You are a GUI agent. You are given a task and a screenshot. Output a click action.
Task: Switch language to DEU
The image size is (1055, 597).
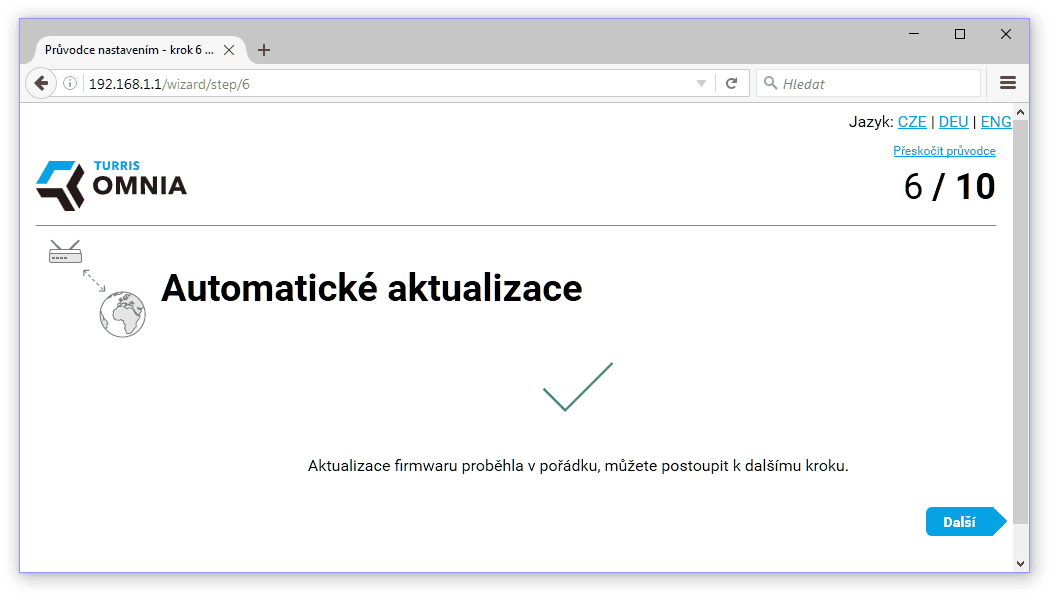(953, 121)
